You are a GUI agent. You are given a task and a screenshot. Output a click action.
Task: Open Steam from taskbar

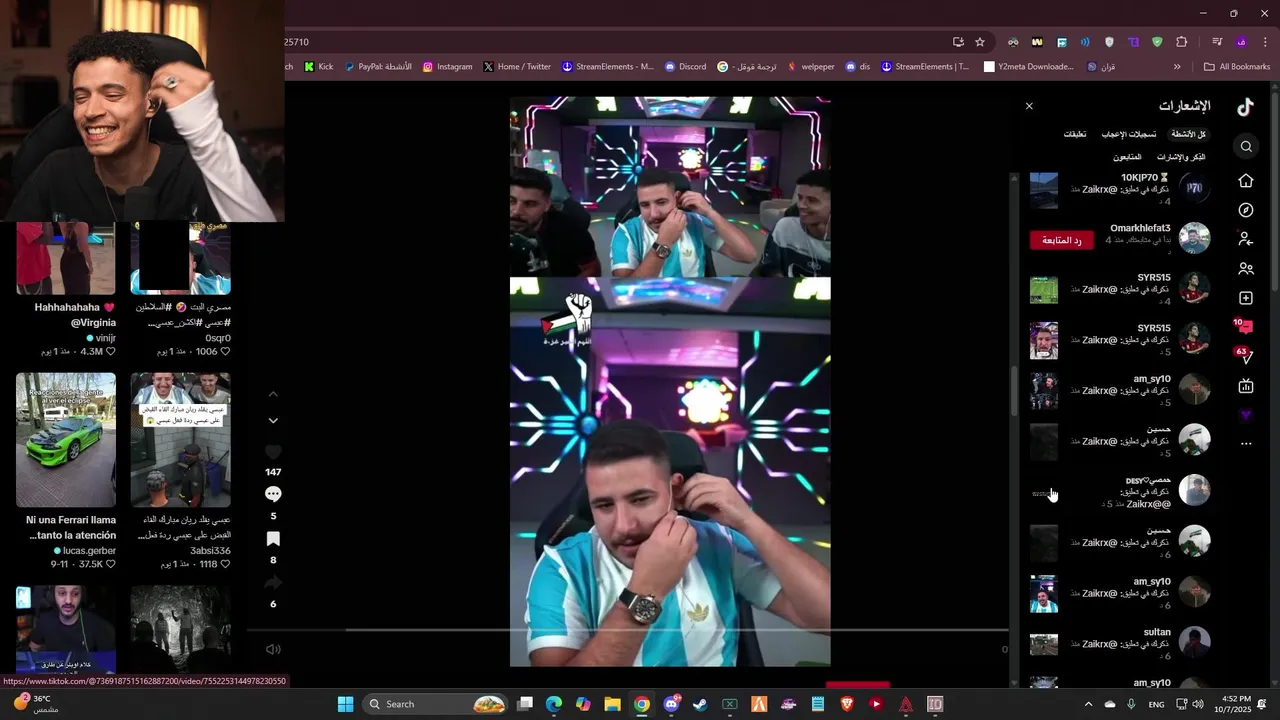coord(700,704)
